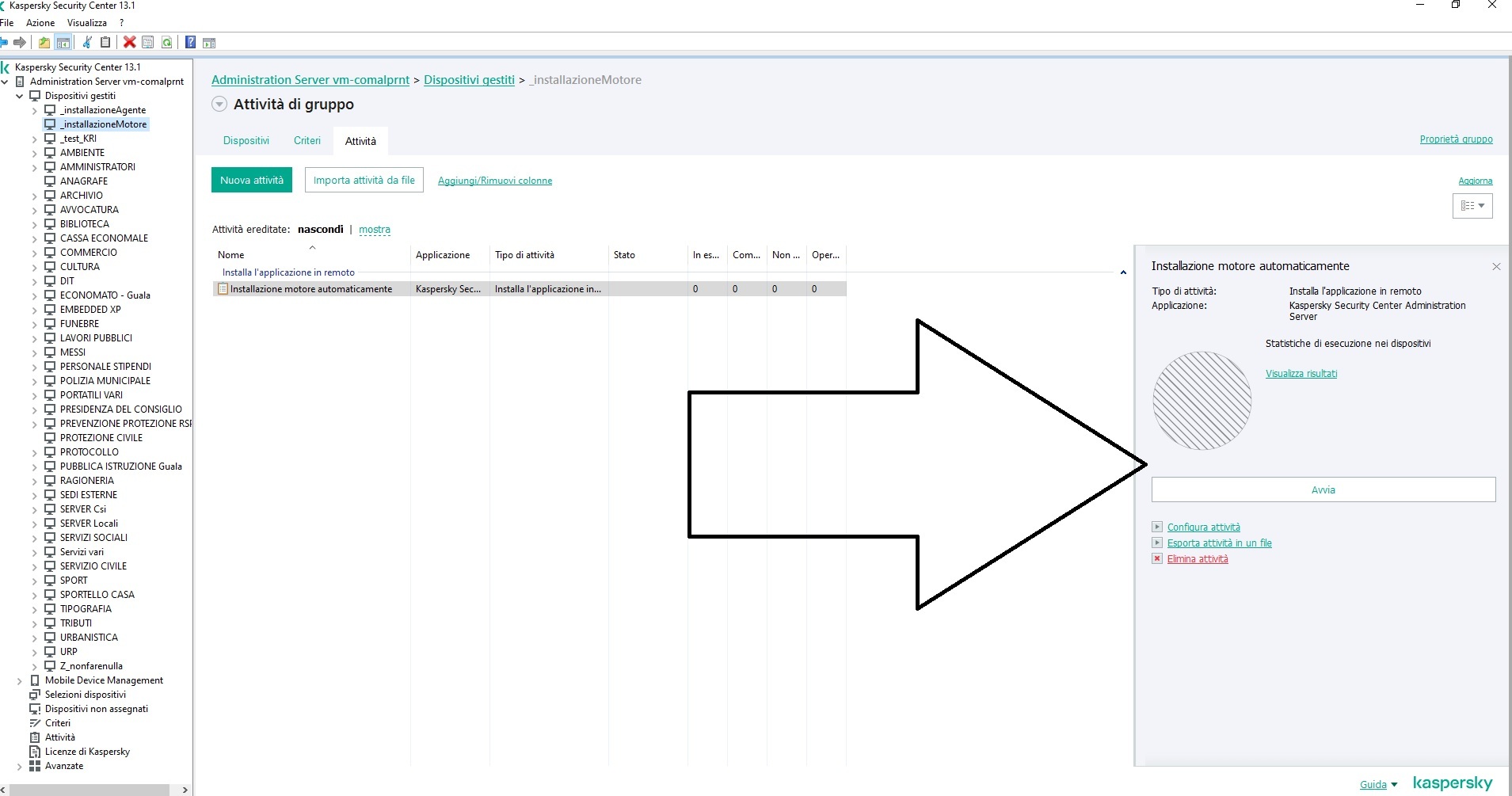The image size is (1512, 796).
Task: Click the Up one level folder icon
Action: [44, 42]
